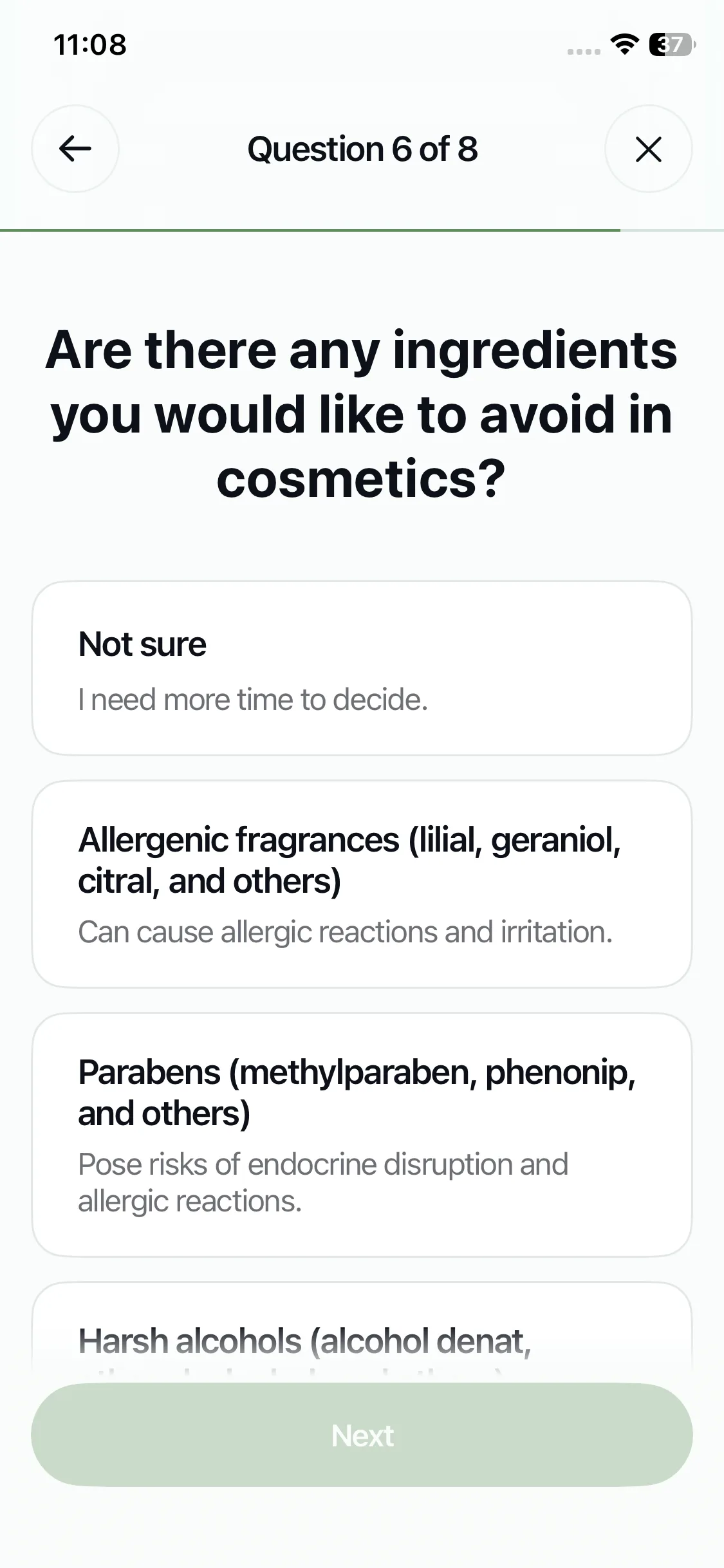
Task: Select the "Not sure" option
Action: 362,667
